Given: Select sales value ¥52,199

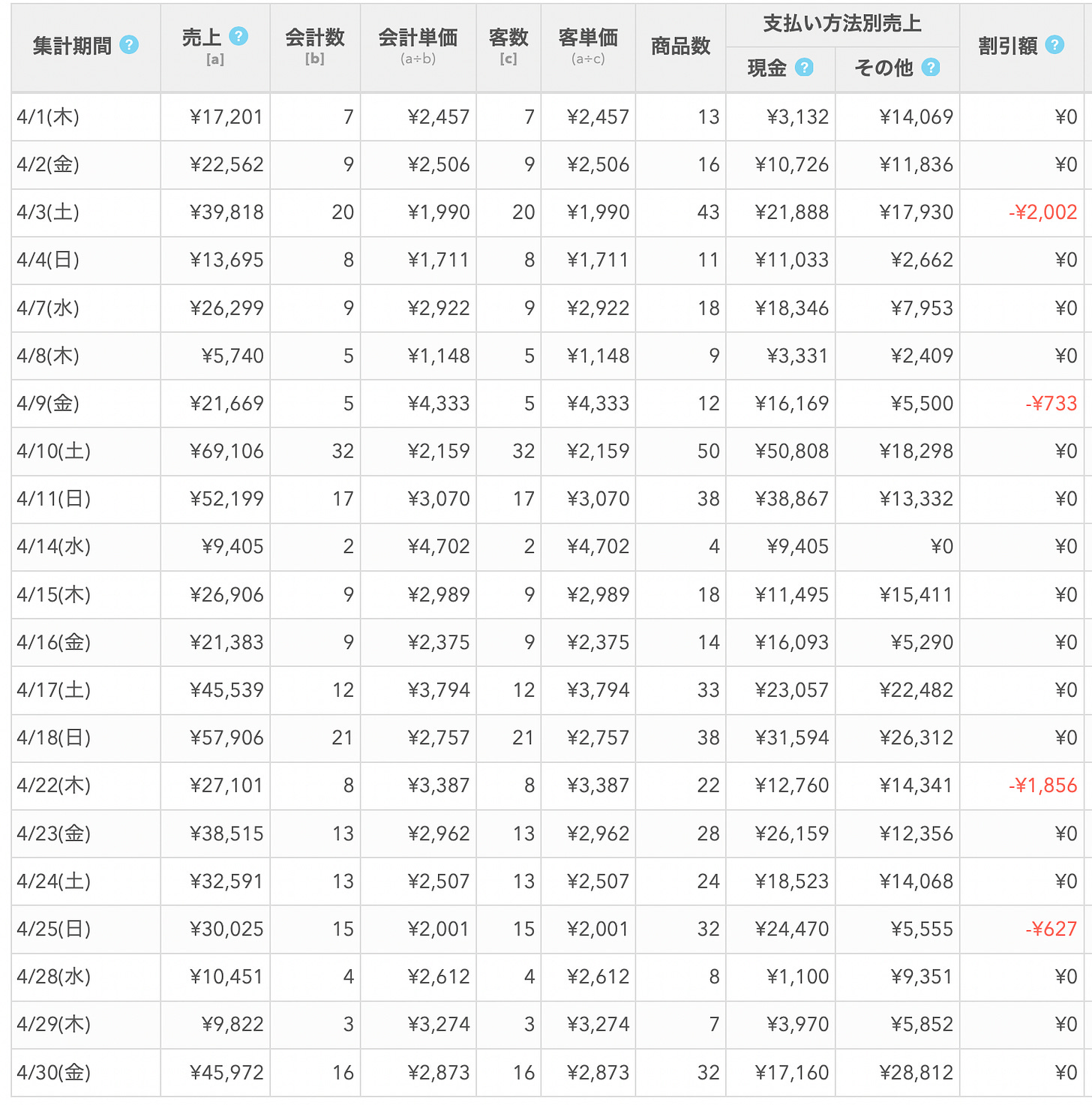Looking at the screenshot, I should coord(226,499).
